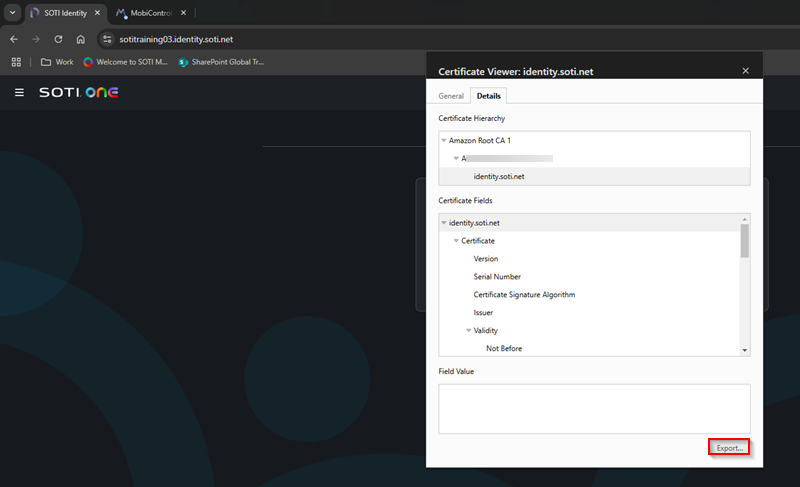Viewport: 800px width, 487px height.
Task: Click scrollbar up arrow in Certificate Fields
Action: point(745,219)
